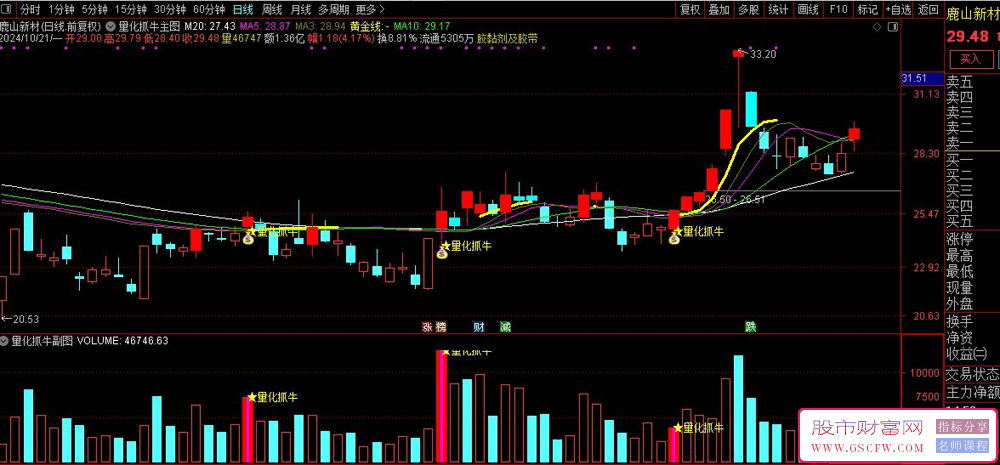Click the 33.20 high price candle
1000x465 pixels.
coord(739,54)
